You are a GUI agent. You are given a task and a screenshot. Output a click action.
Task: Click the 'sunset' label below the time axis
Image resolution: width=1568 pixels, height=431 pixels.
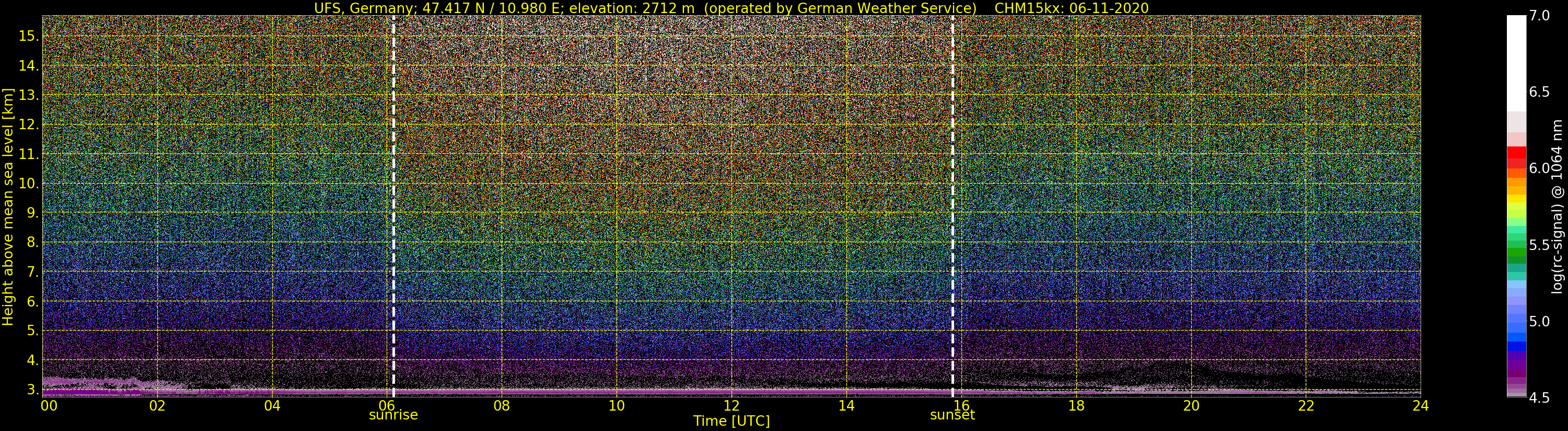(x=952, y=415)
